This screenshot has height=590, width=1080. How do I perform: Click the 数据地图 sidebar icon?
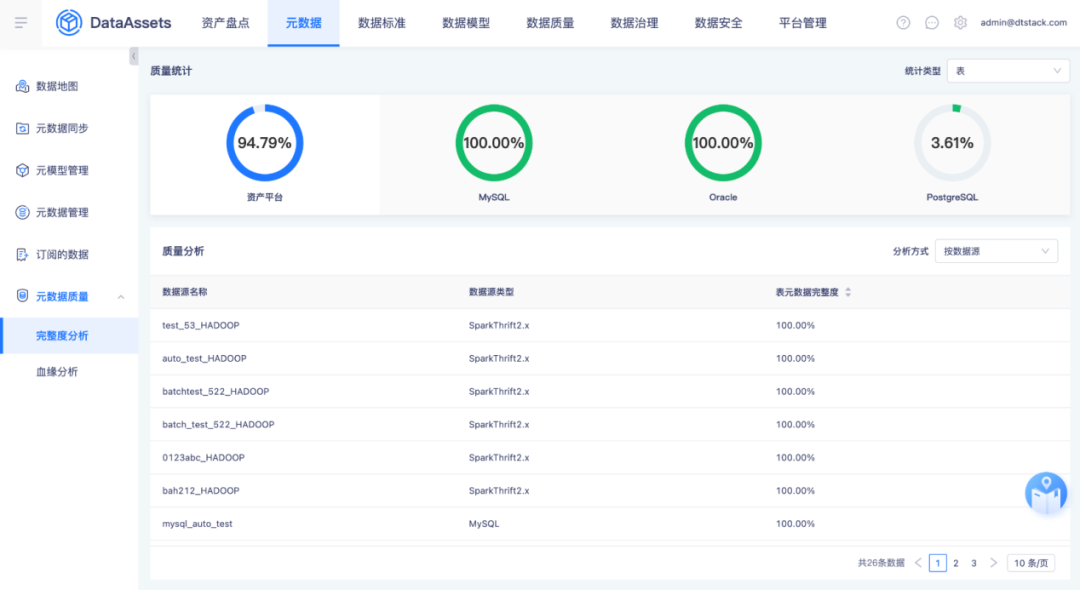(23, 86)
